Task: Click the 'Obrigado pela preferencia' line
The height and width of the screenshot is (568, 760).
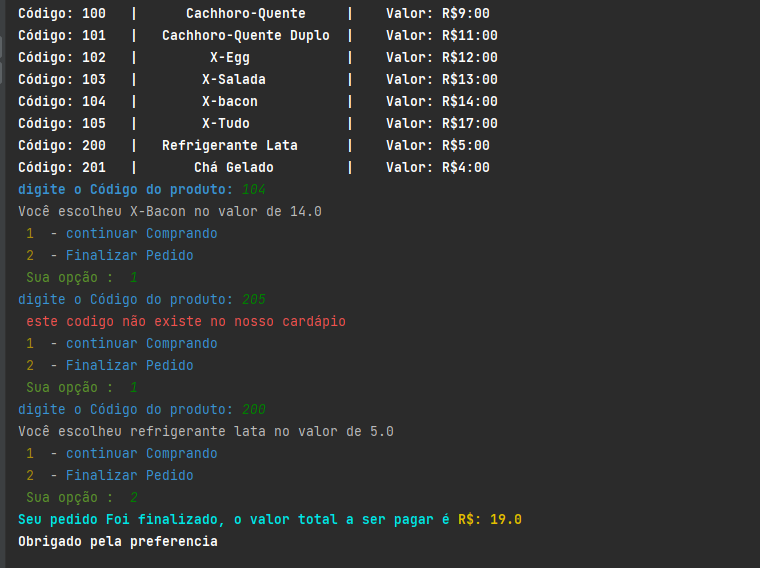Action: point(118,542)
